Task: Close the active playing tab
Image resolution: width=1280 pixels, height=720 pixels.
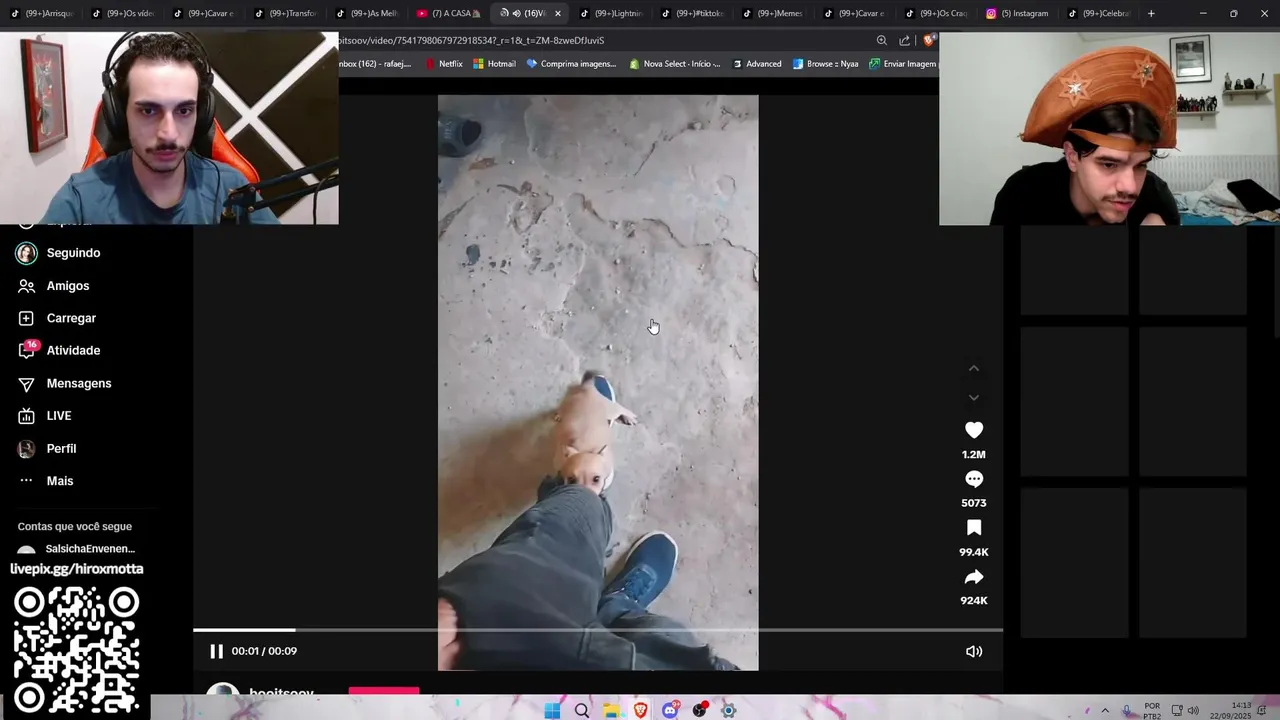Action: 557,14
